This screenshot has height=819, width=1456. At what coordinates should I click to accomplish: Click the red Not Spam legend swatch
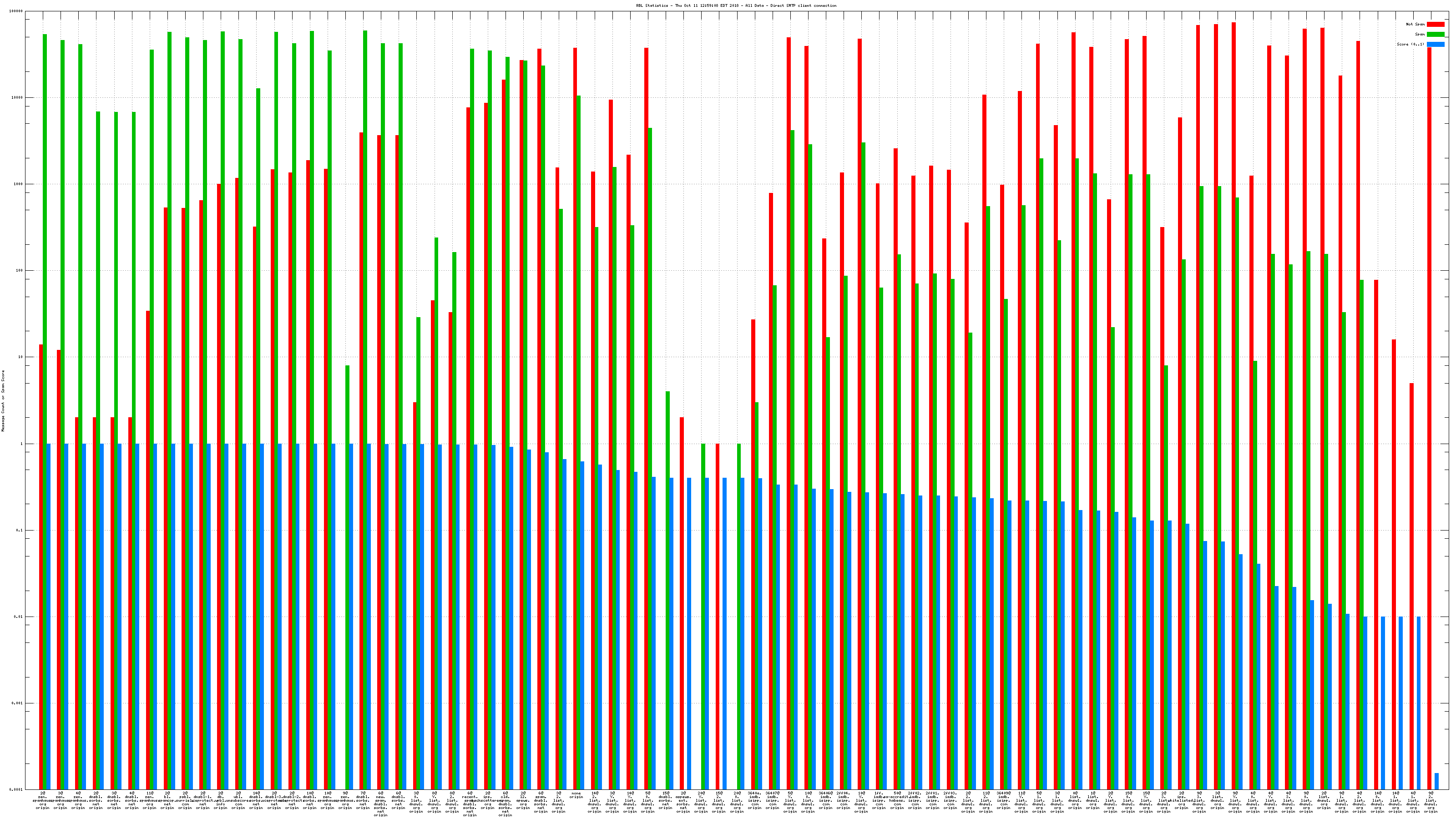1436,24
